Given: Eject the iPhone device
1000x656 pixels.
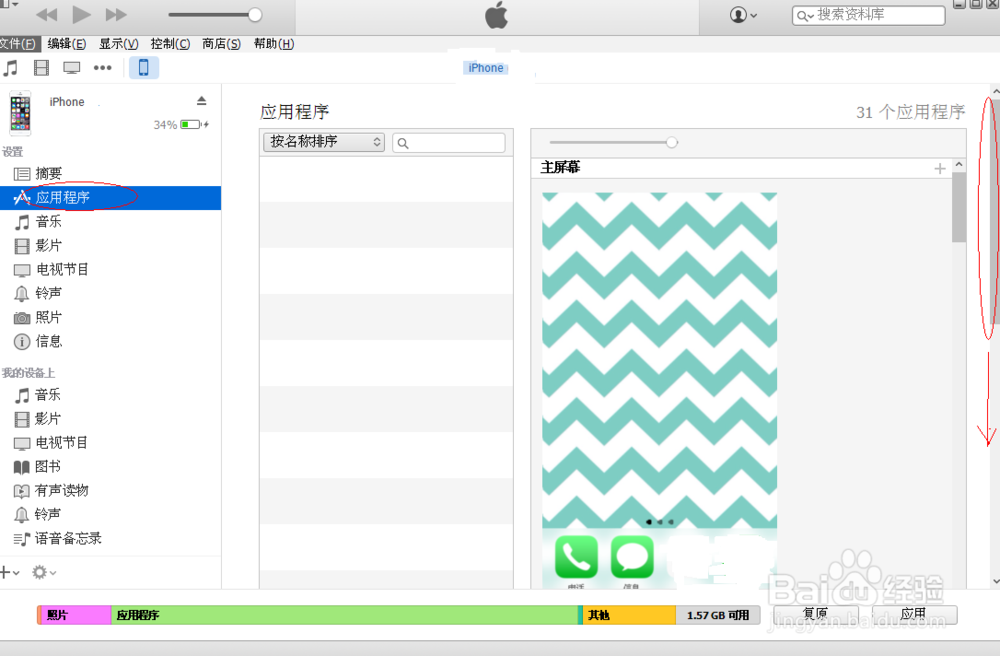Looking at the screenshot, I should pyautogui.click(x=202, y=101).
